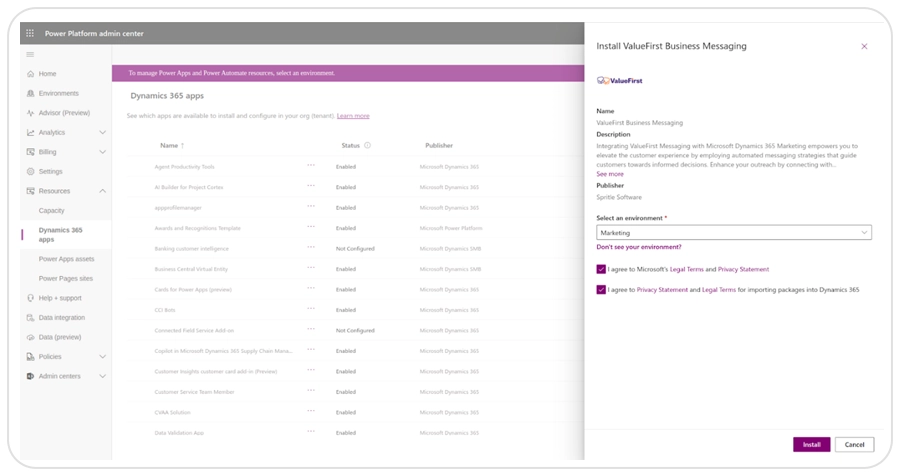This screenshot has height=476, width=900.
Task: Open more options for Cards for Power Apps
Action: coord(311,288)
